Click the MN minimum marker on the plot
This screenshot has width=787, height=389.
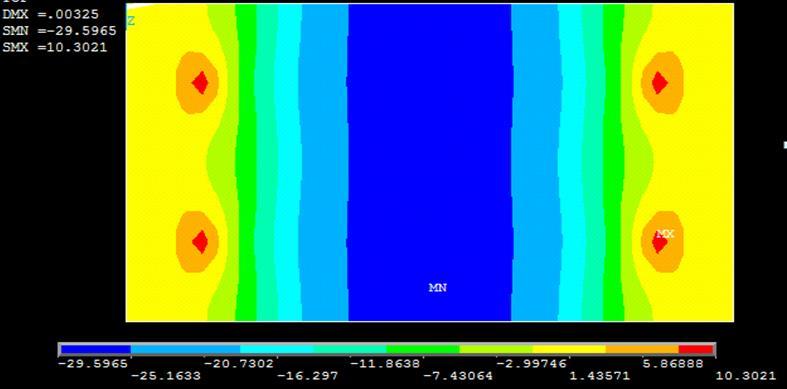pos(438,288)
